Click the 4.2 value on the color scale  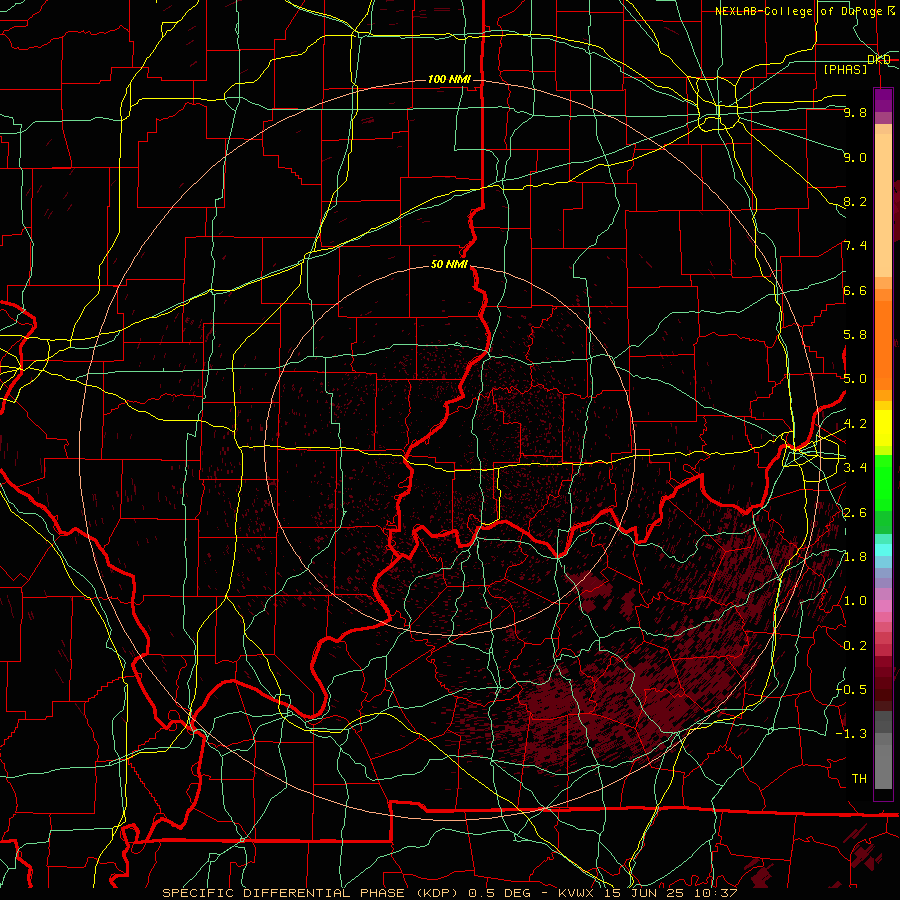click(x=855, y=424)
